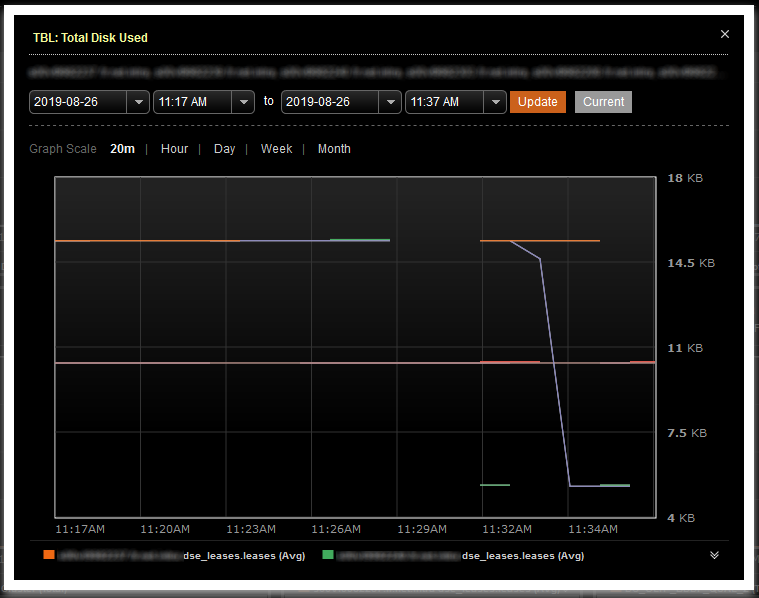The width and height of the screenshot is (759, 598).
Task: Open the 11:37 AM end time dropdown
Action: (x=496, y=102)
